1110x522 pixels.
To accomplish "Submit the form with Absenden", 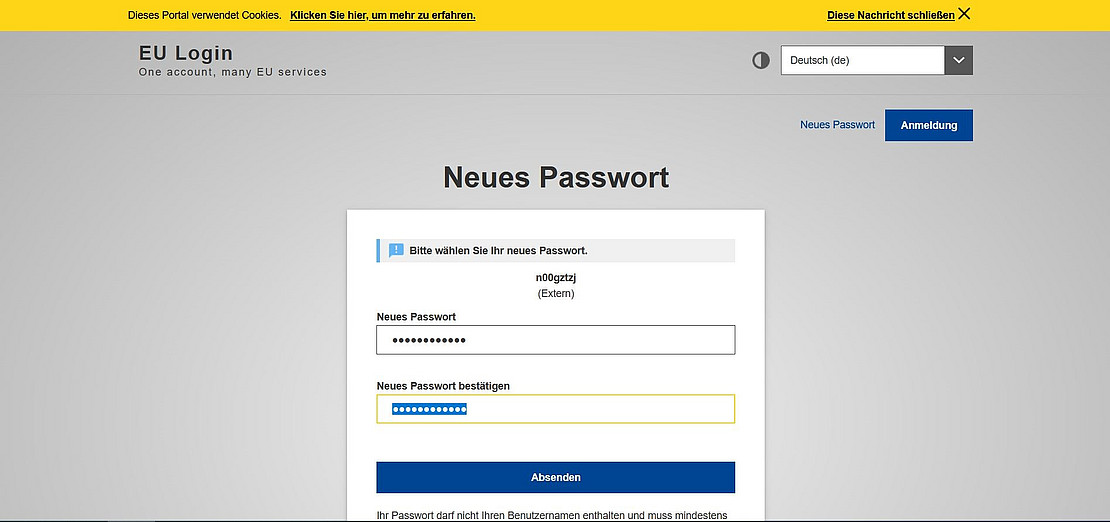I will [x=555, y=477].
